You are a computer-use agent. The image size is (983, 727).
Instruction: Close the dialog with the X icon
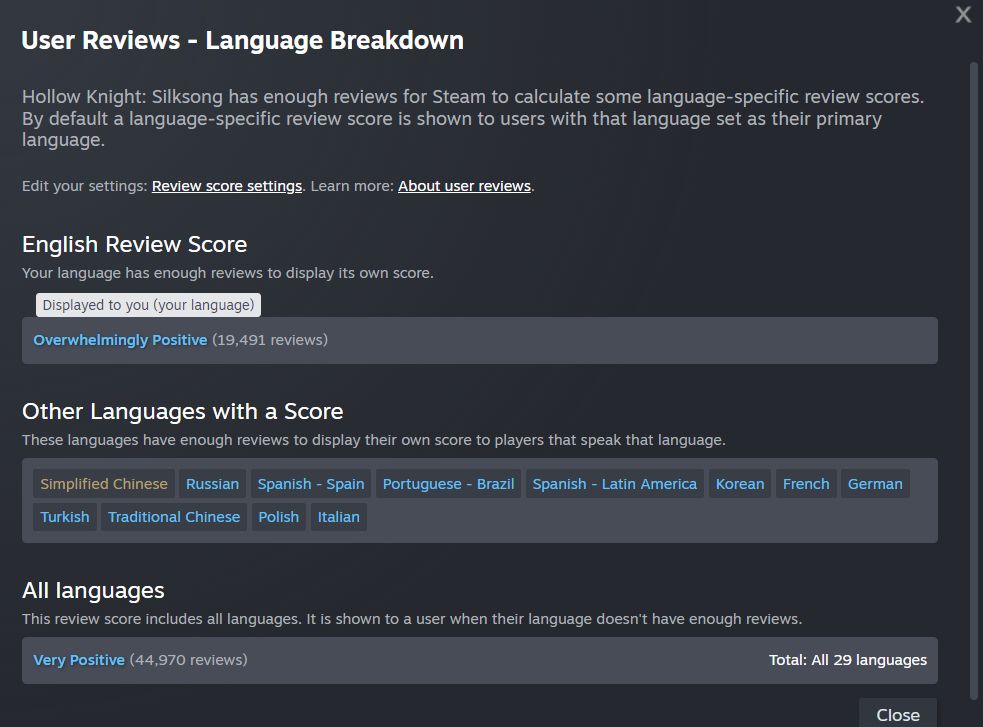(963, 14)
